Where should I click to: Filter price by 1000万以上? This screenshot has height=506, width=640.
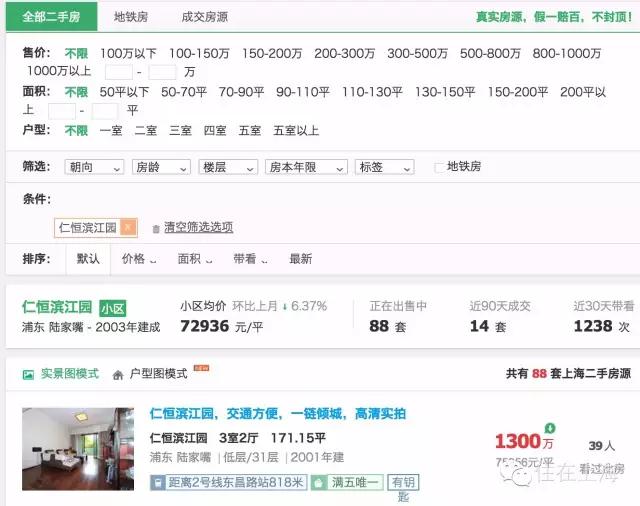59,71
